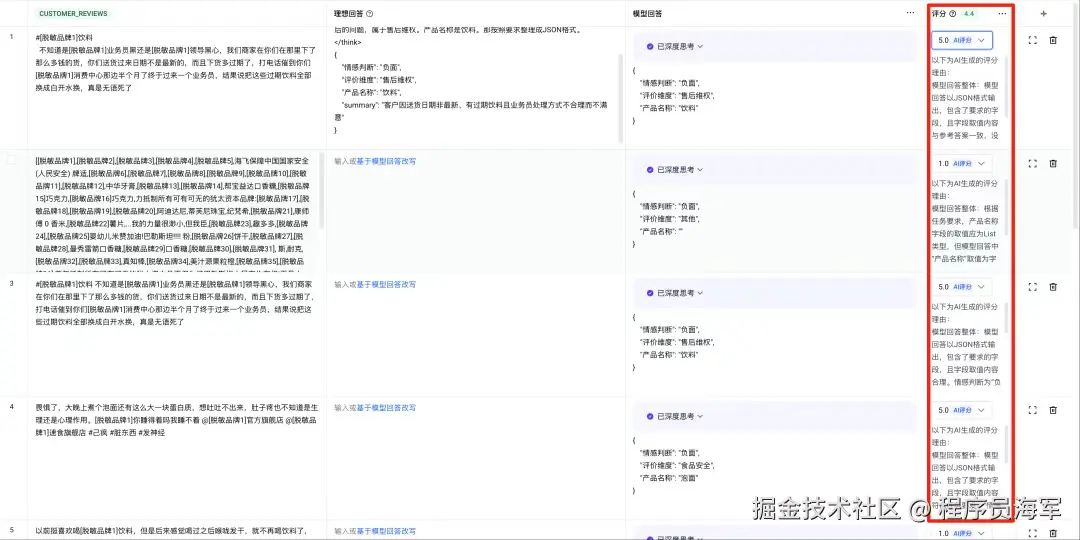Expand row 2 to fullscreen view

click(1032, 163)
